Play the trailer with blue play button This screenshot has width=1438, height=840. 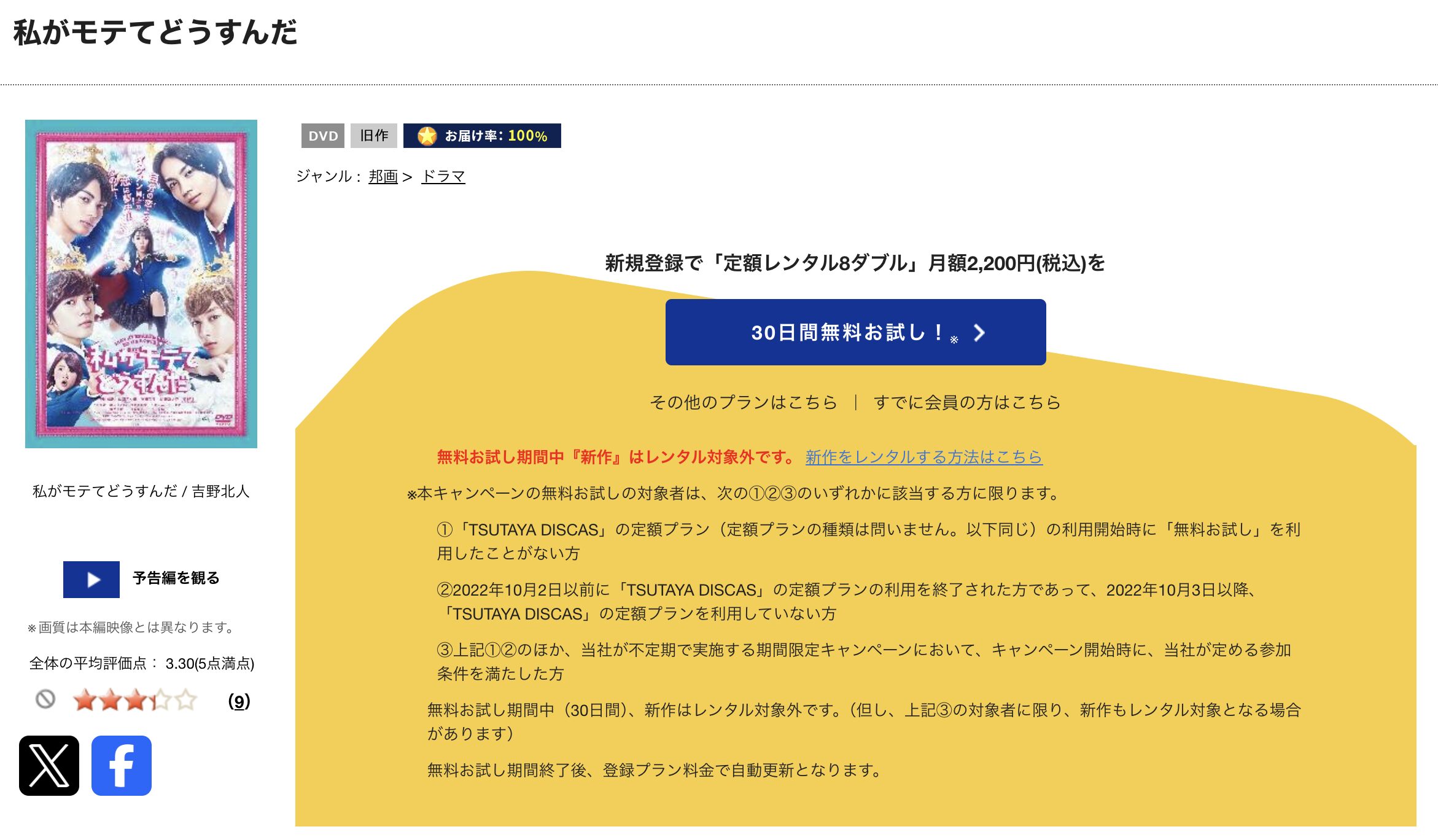[91, 579]
